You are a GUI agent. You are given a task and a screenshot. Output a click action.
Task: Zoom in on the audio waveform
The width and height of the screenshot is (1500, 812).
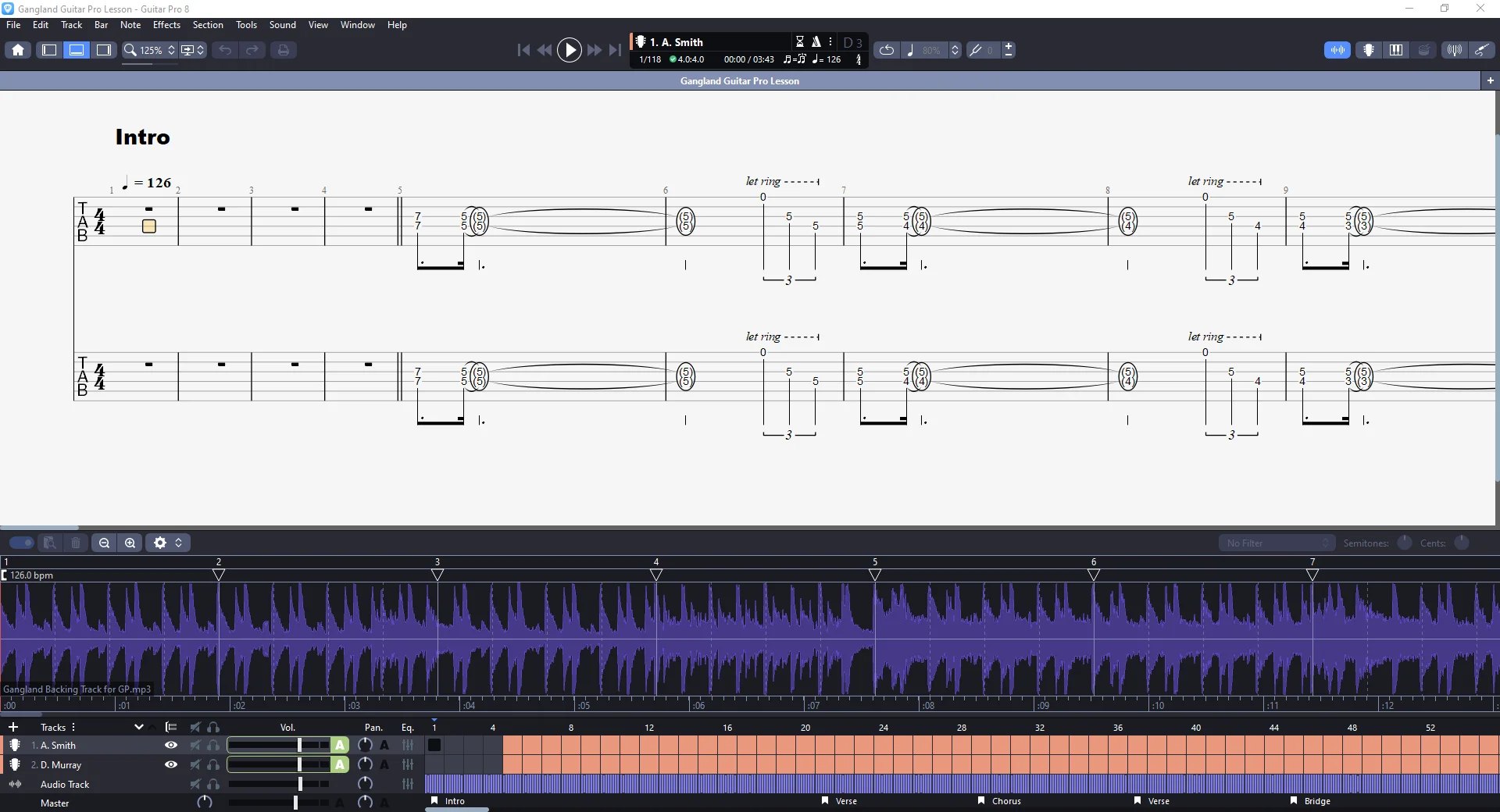pos(130,543)
